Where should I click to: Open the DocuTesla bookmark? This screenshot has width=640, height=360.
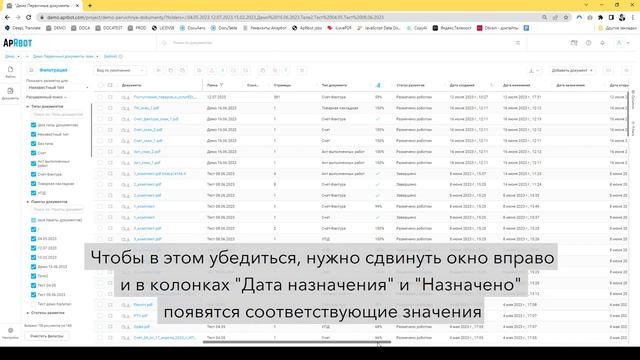pos(224,28)
